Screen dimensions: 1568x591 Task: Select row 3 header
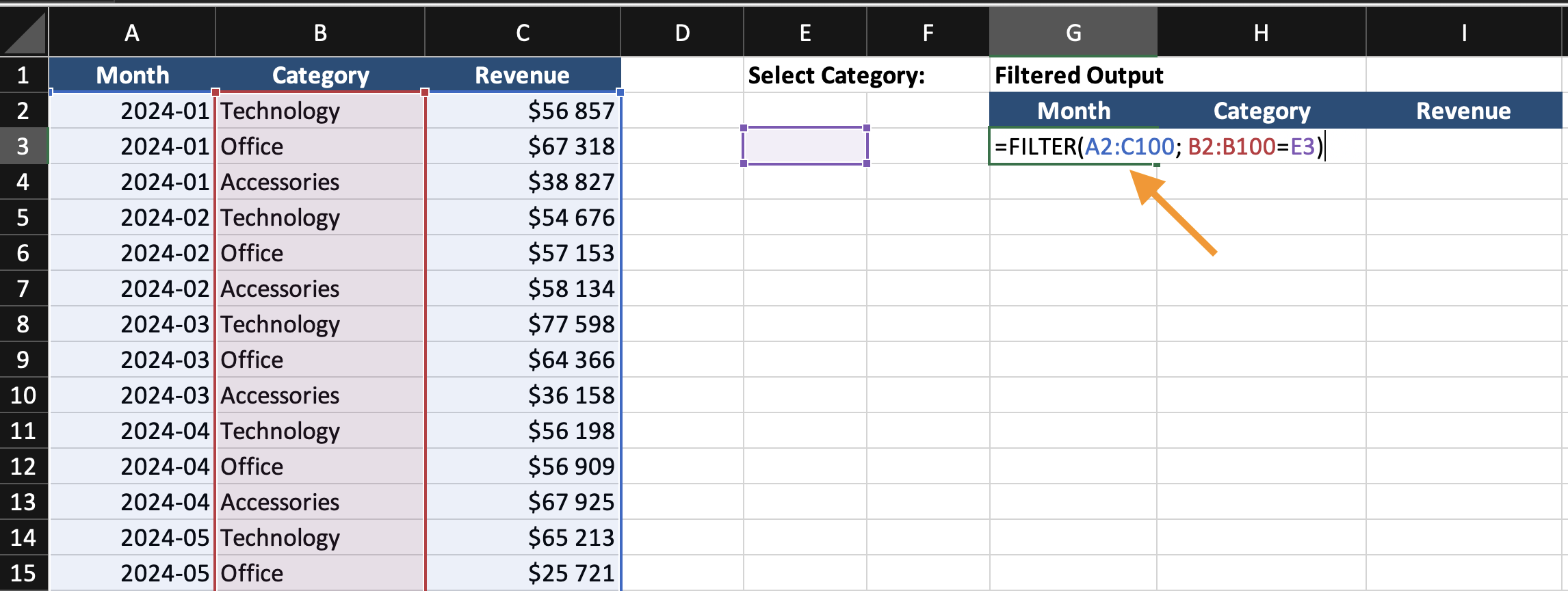(23, 146)
